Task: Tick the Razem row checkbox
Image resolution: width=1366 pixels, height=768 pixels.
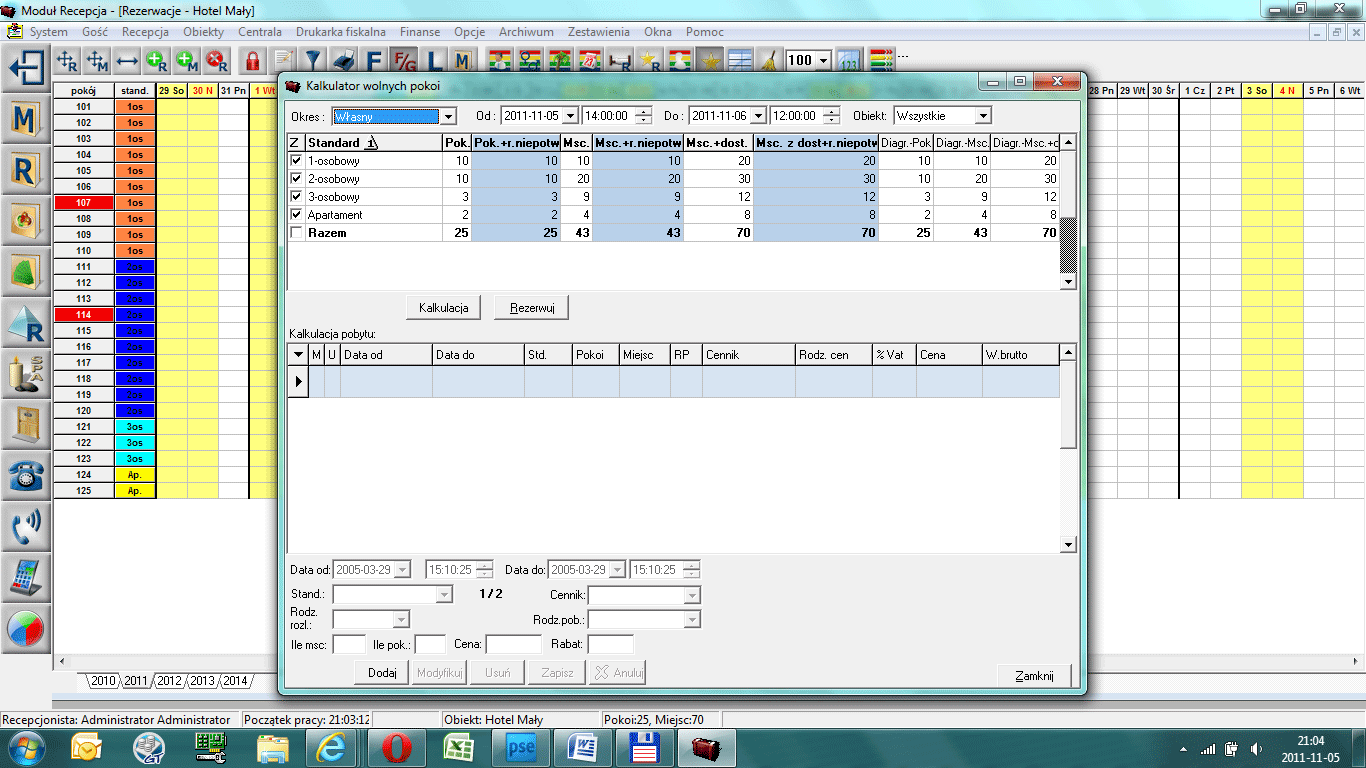Action: pos(295,233)
